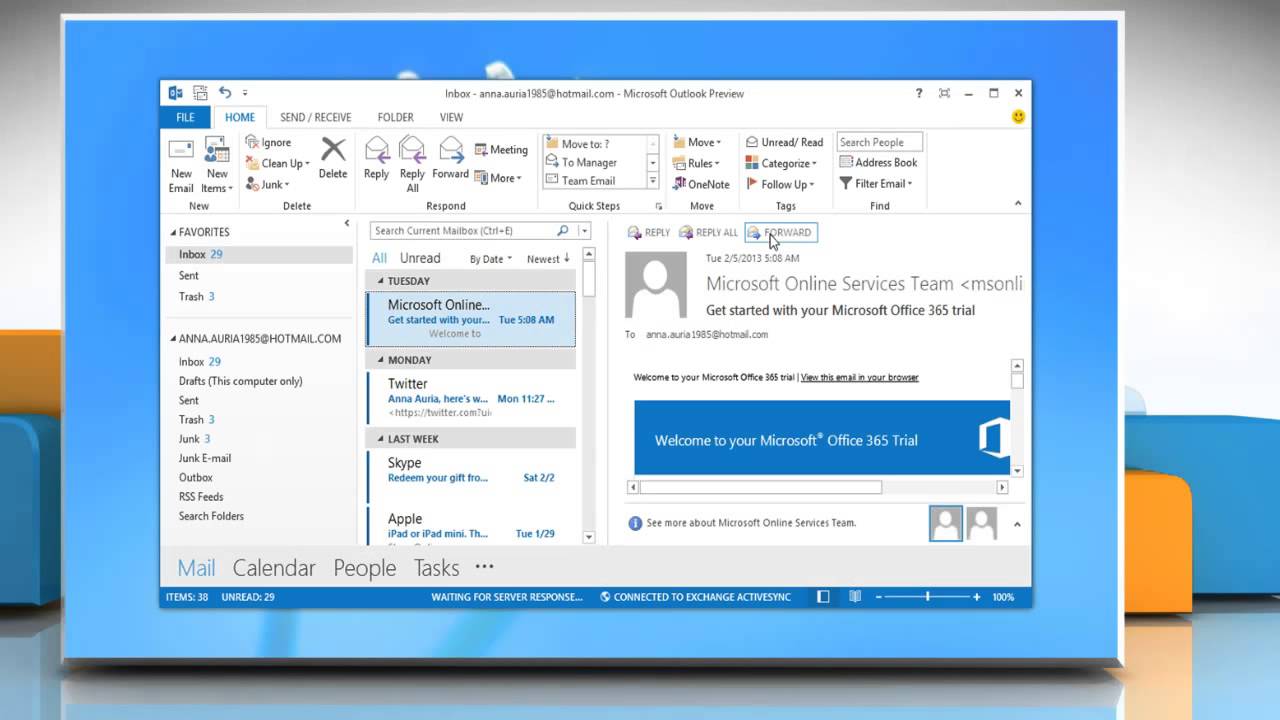
Task: Collapse the people pane chevron
Action: (x=1017, y=523)
